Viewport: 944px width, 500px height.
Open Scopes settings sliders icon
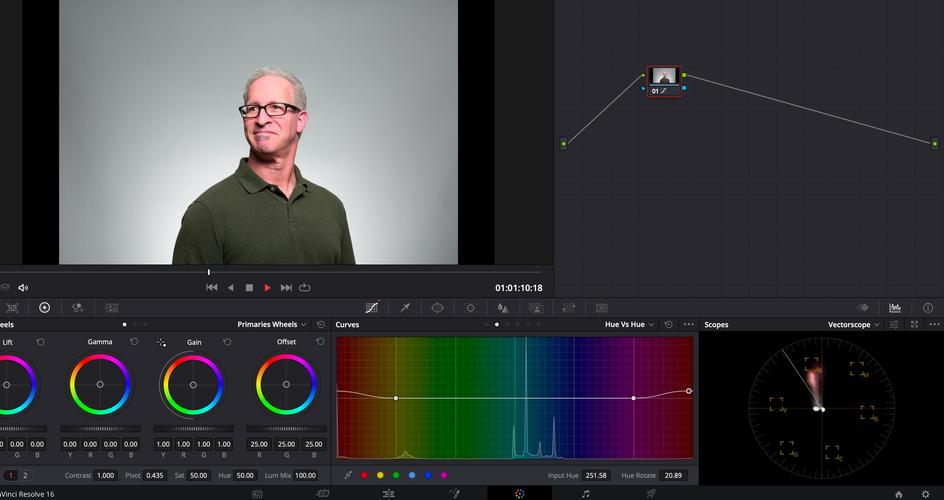[x=895, y=324]
